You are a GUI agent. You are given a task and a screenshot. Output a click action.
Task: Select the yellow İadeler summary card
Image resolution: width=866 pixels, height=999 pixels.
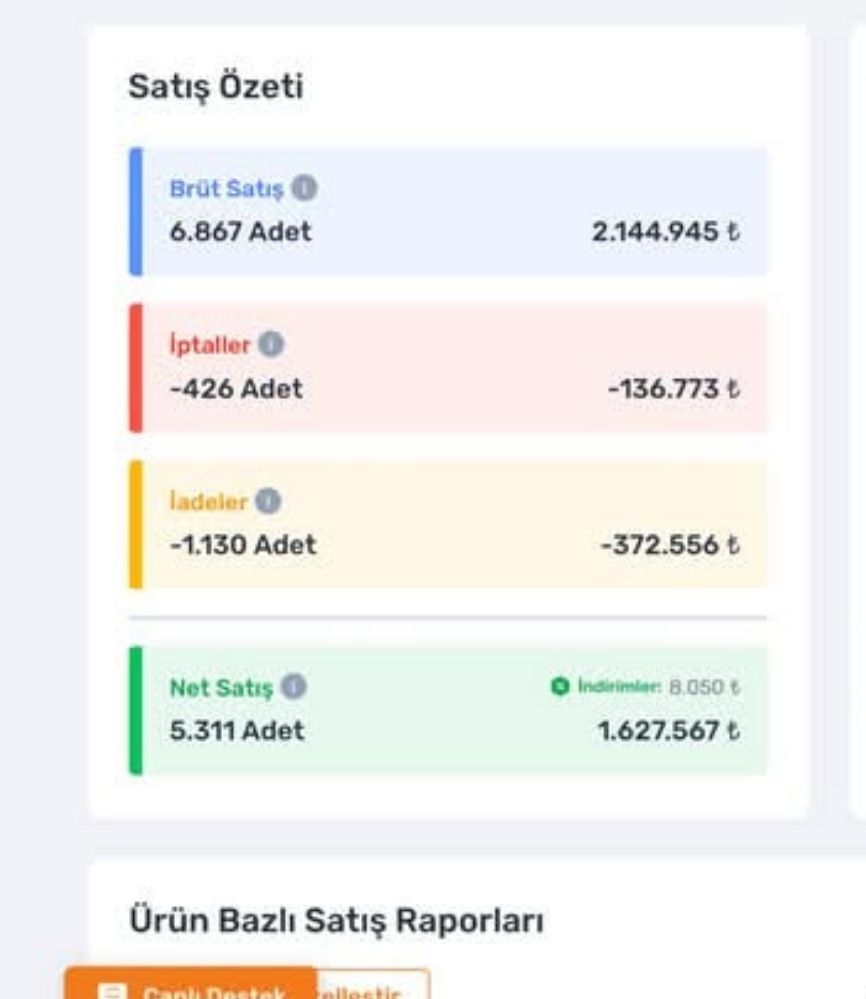pos(450,524)
